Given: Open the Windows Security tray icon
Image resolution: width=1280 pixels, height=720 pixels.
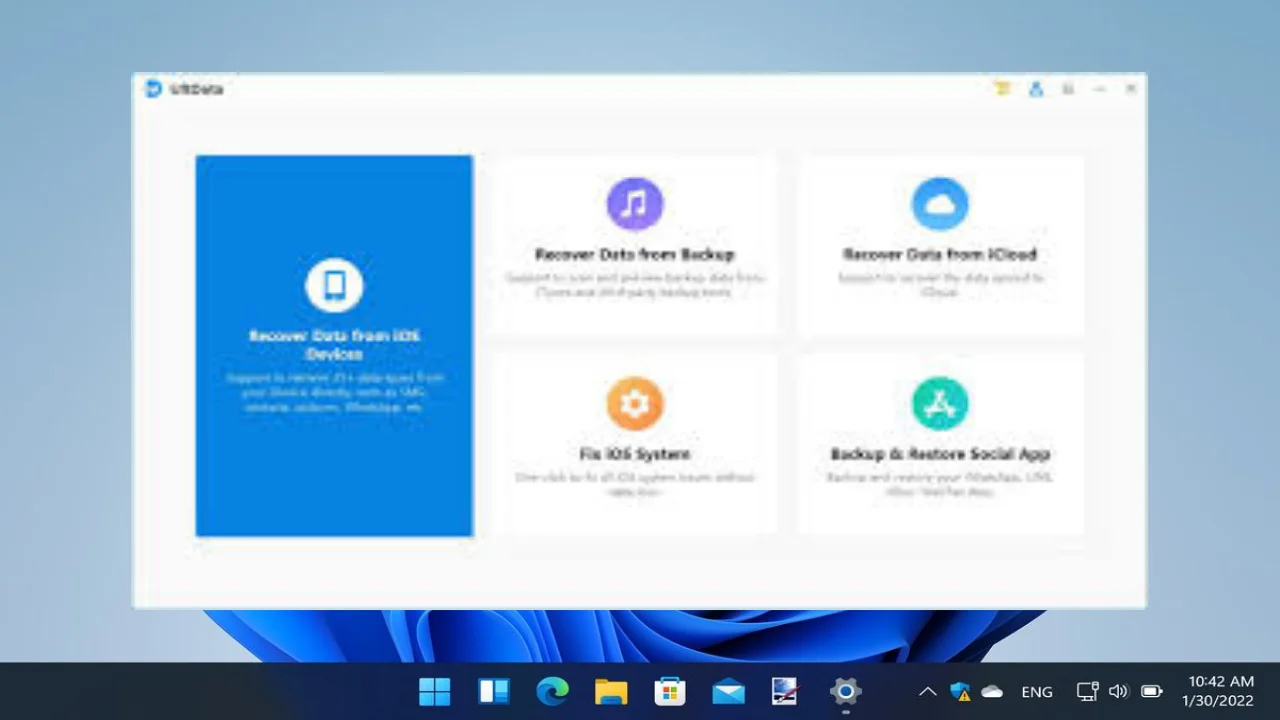Looking at the screenshot, I should [x=961, y=691].
